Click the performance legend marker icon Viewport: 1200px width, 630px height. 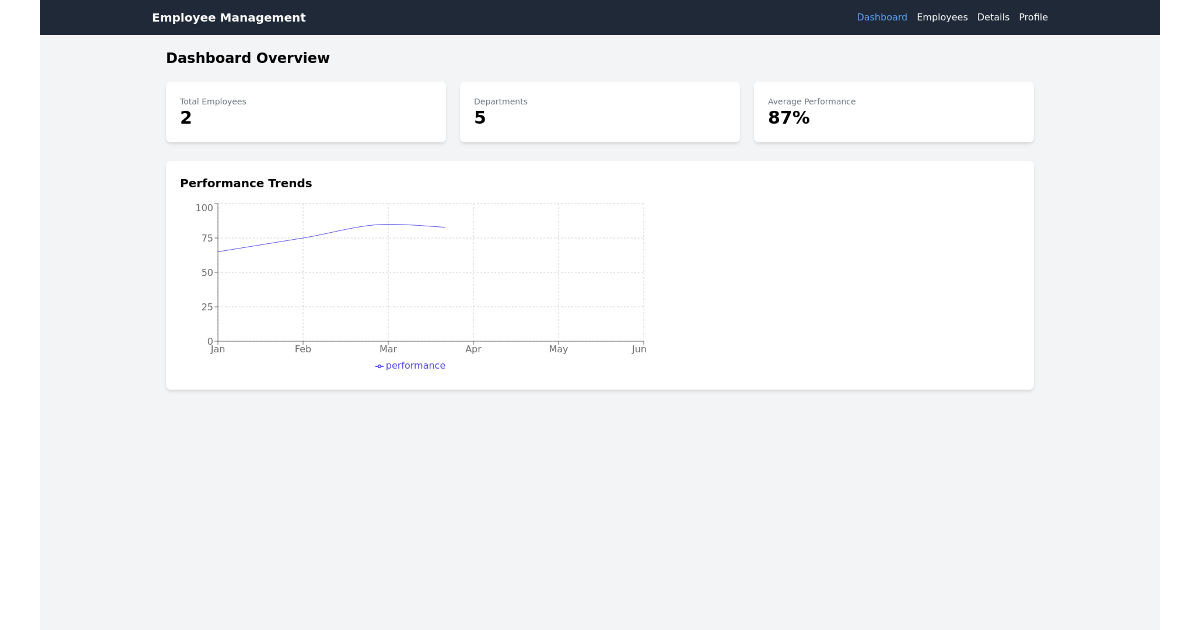point(378,365)
